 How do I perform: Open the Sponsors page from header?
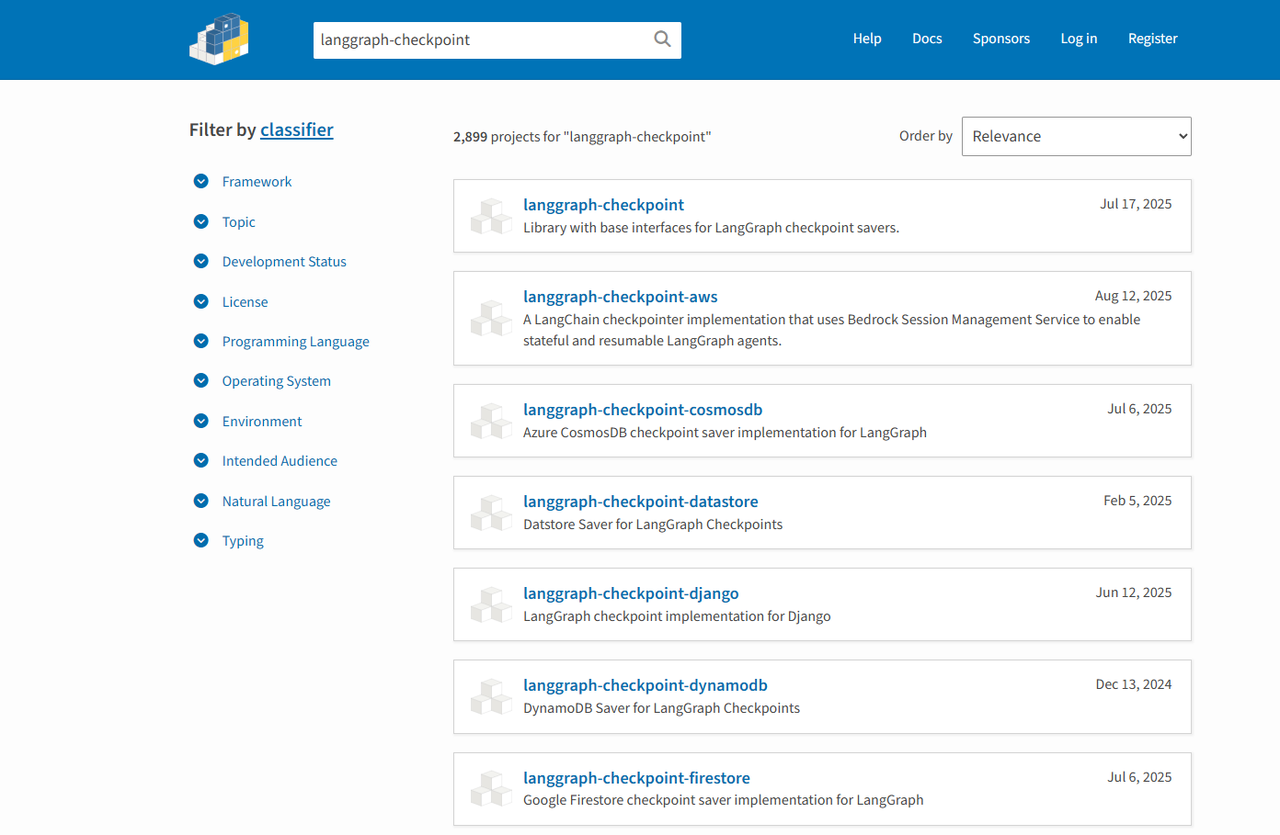coord(1001,39)
